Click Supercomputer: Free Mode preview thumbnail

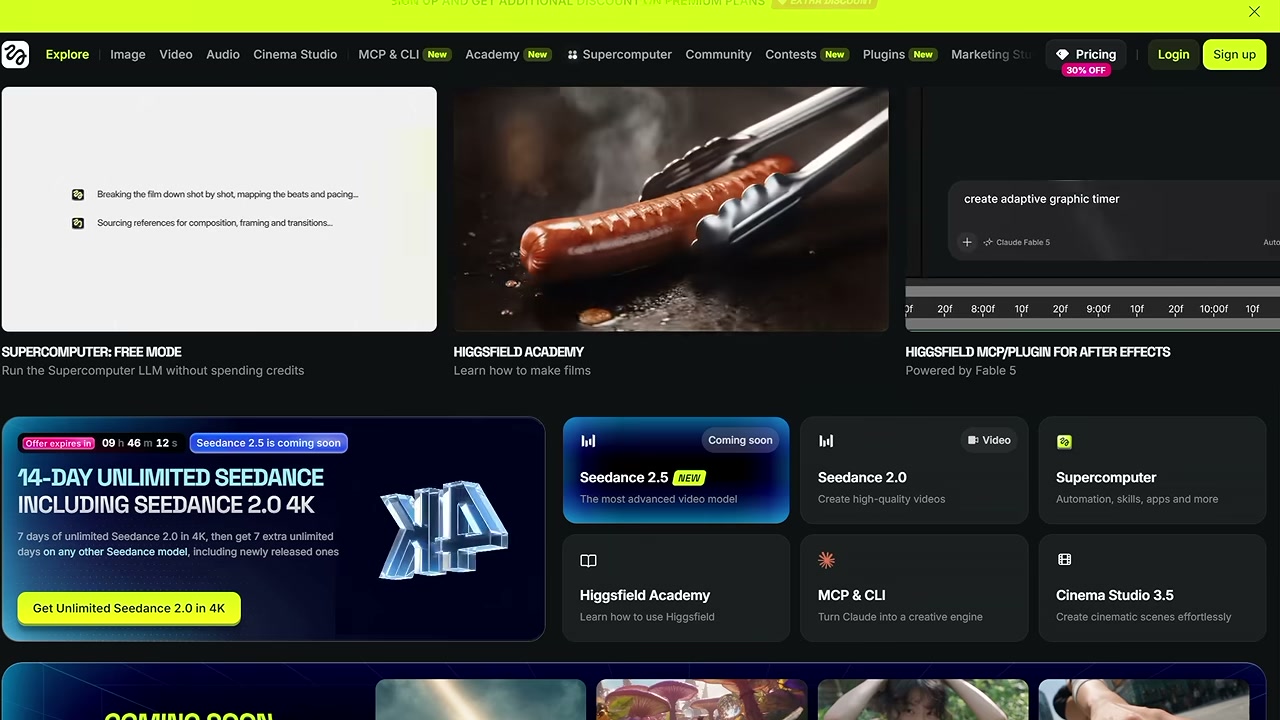pyautogui.click(x=219, y=209)
